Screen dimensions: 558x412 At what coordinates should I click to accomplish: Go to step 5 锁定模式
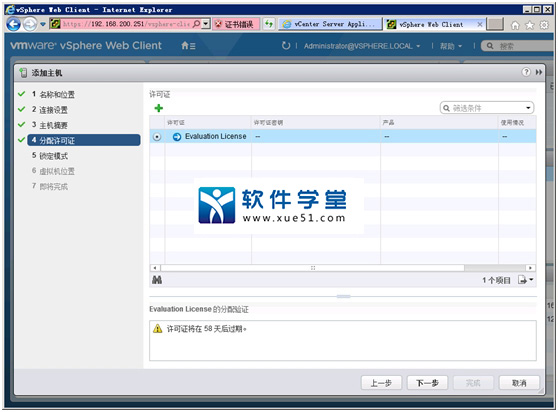[50, 156]
